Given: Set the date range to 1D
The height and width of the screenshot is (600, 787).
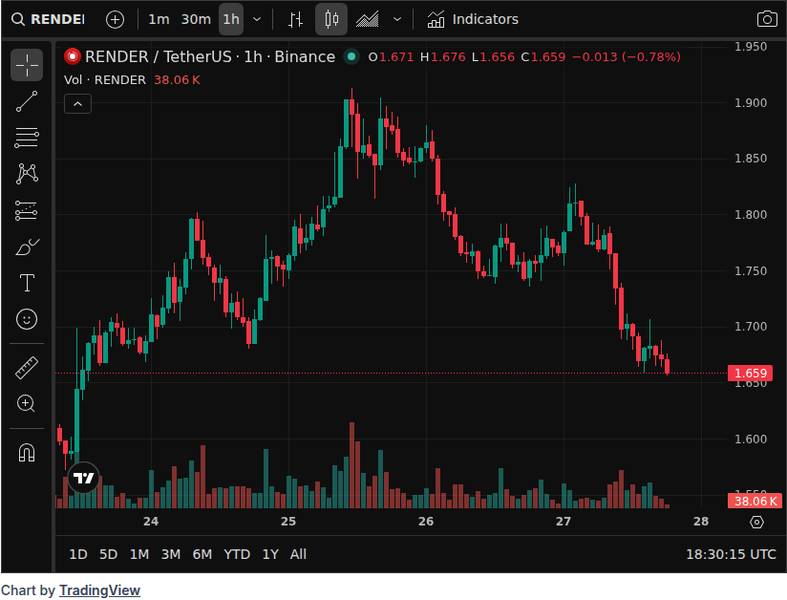Looking at the screenshot, I should click(x=78, y=554).
